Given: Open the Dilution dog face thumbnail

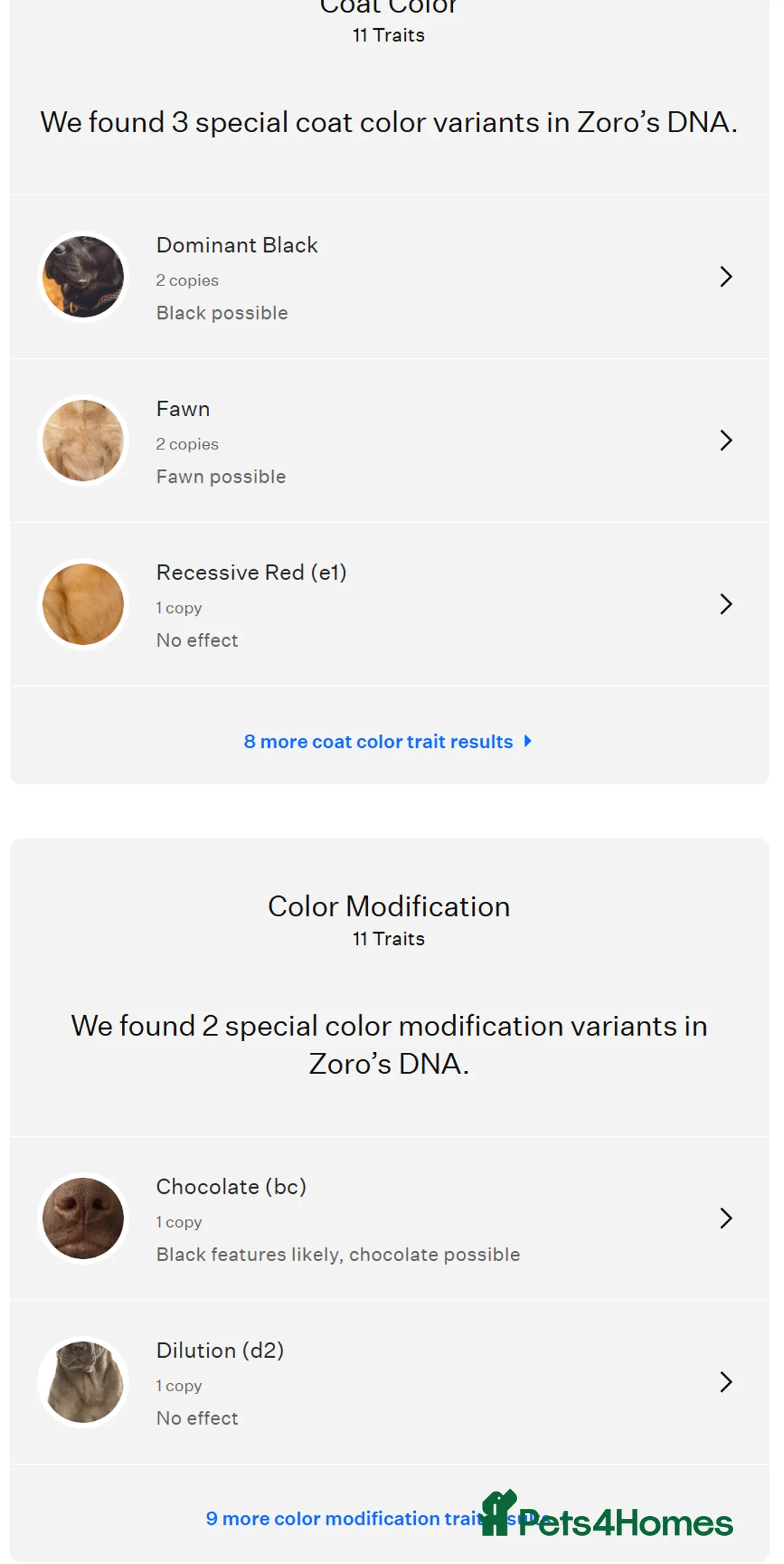Looking at the screenshot, I should [83, 1382].
